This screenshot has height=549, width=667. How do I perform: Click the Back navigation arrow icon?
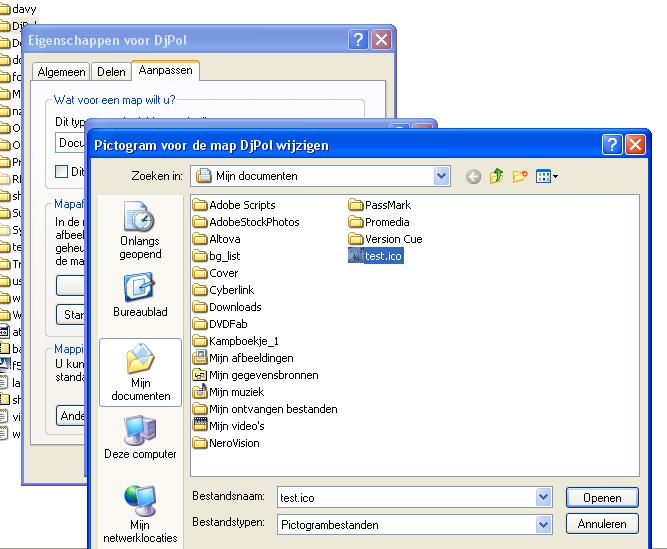(x=473, y=176)
